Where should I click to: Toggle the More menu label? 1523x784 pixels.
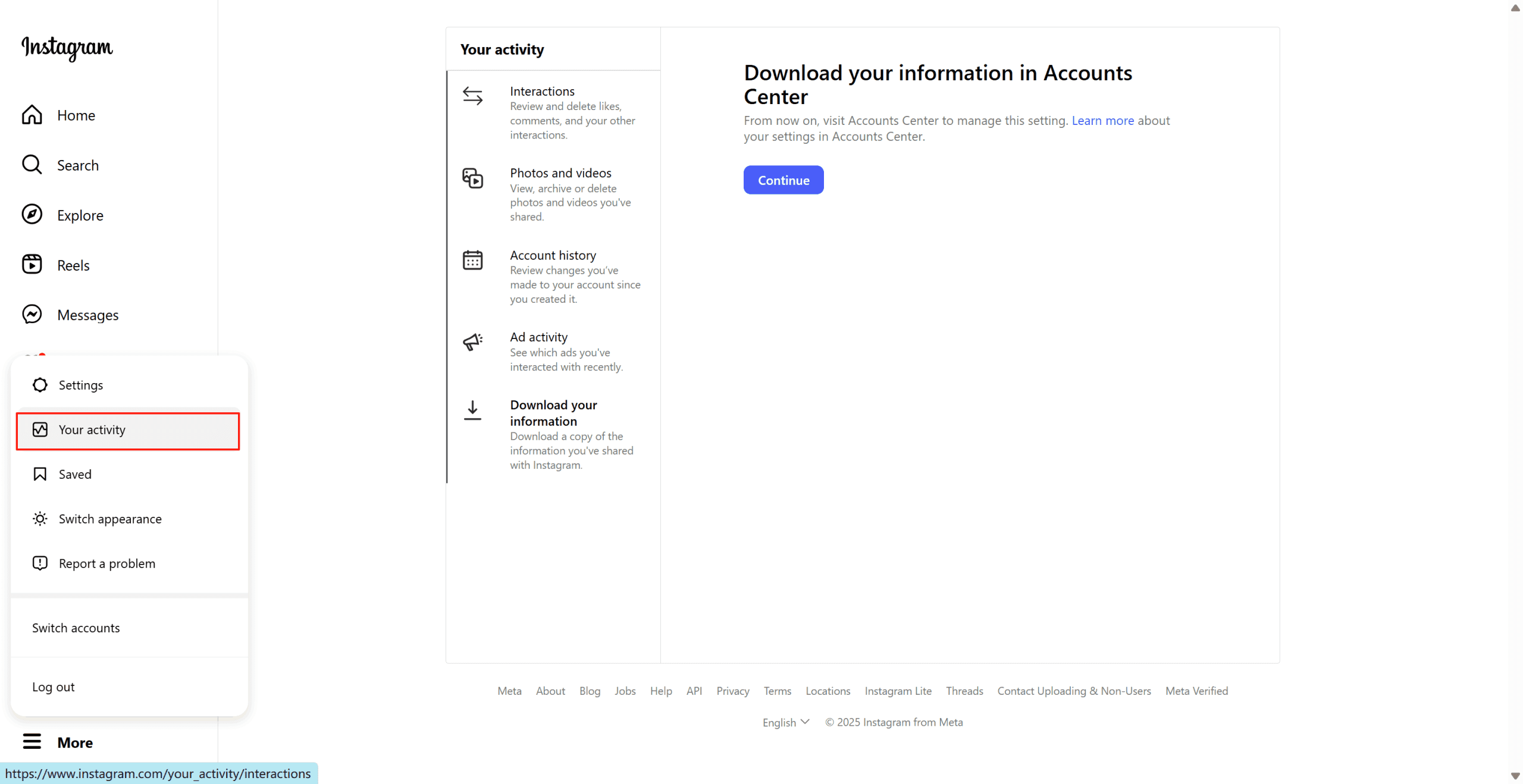[75, 742]
